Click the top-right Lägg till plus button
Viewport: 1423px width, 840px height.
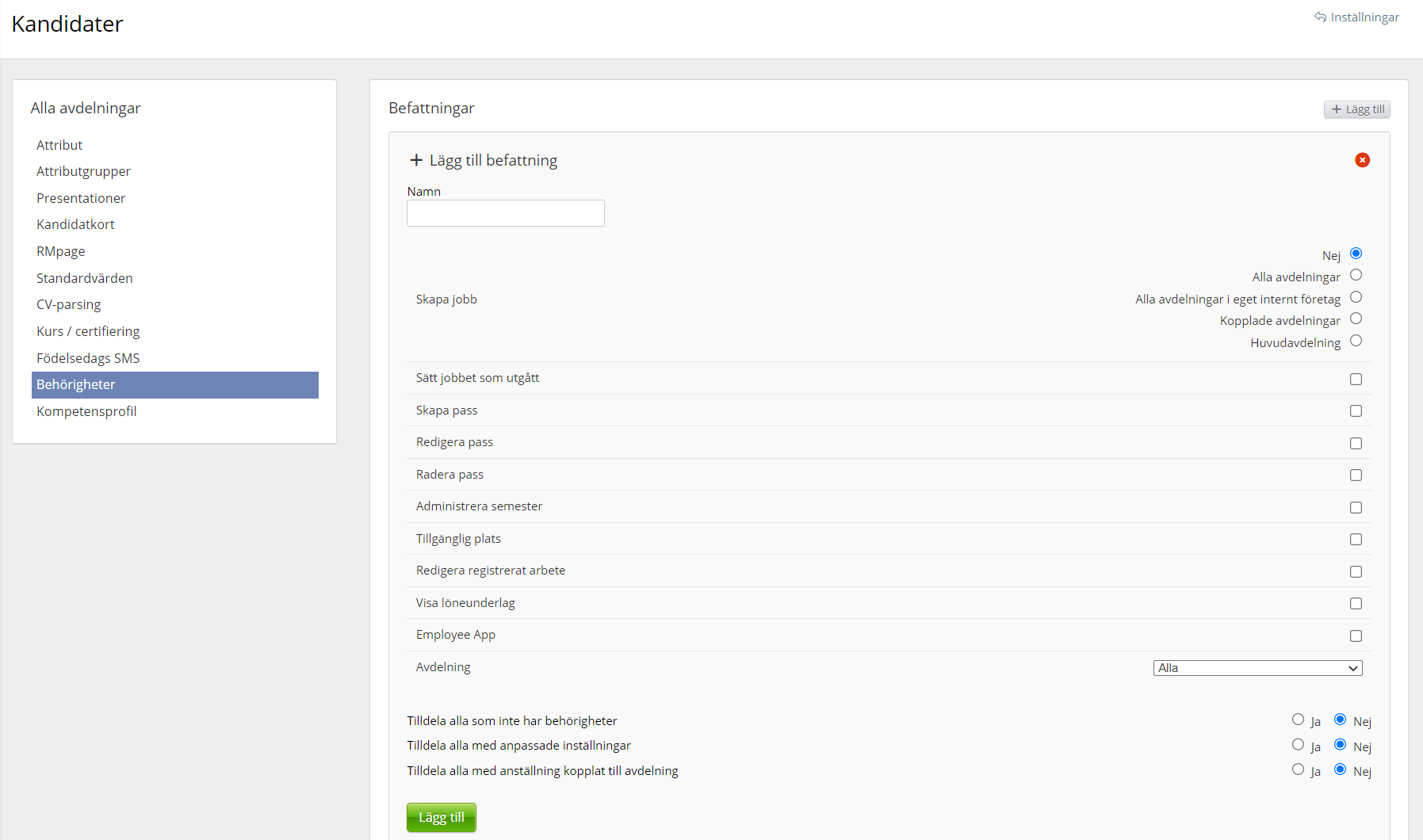pyautogui.click(x=1356, y=109)
